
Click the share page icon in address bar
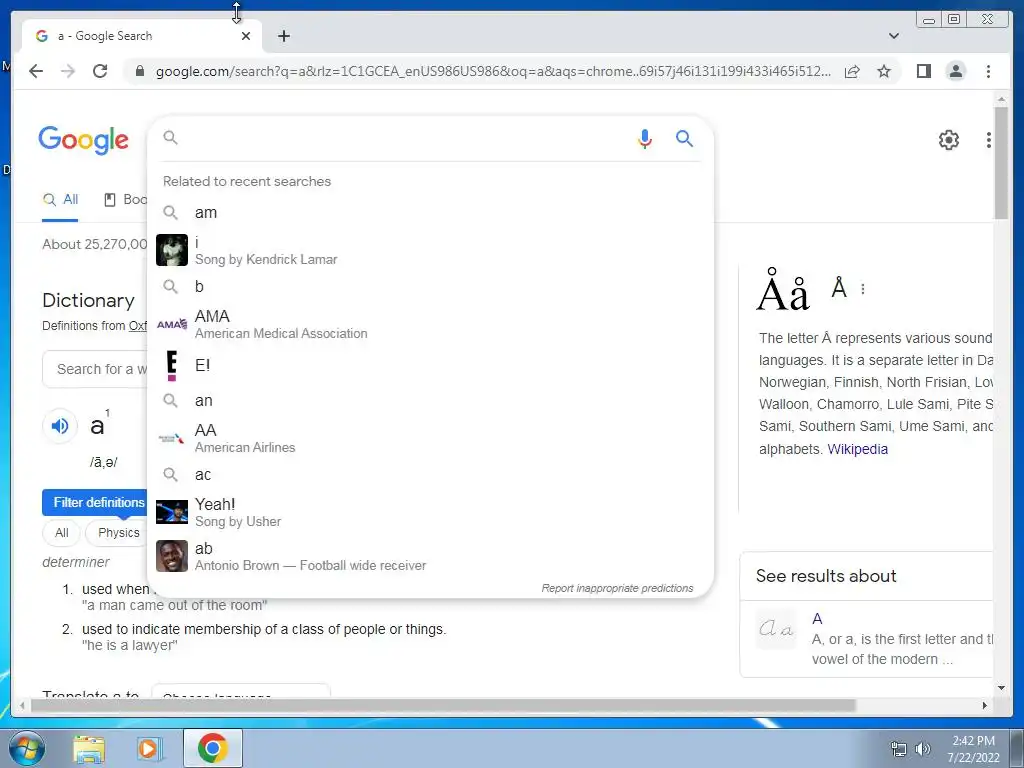(x=852, y=71)
